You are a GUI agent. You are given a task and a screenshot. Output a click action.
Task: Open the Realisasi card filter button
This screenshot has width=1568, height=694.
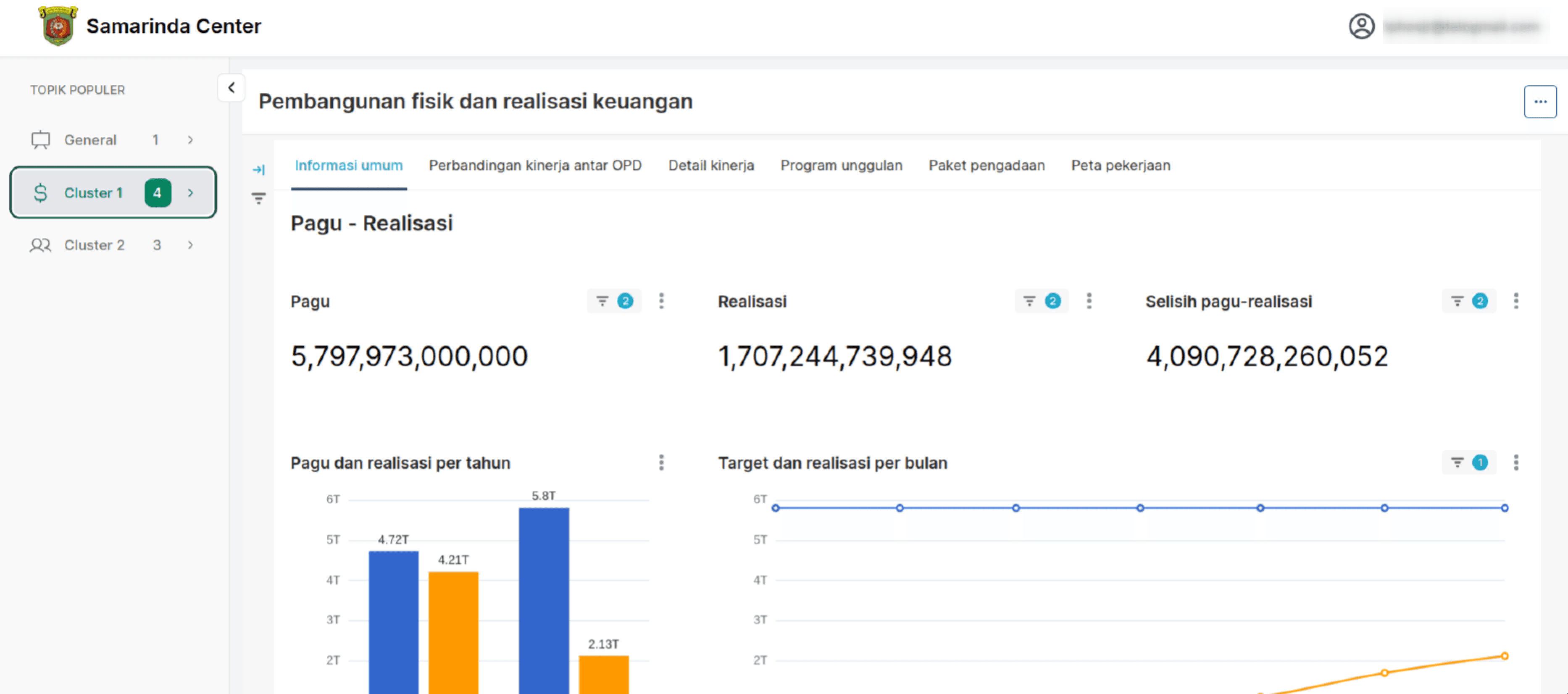(x=1042, y=301)
